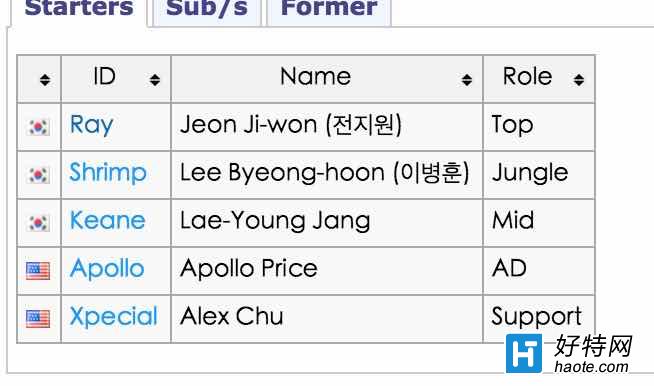Screen dimensions: 654x386
Task: Open the Apollo player link
Action: (107, 269)
